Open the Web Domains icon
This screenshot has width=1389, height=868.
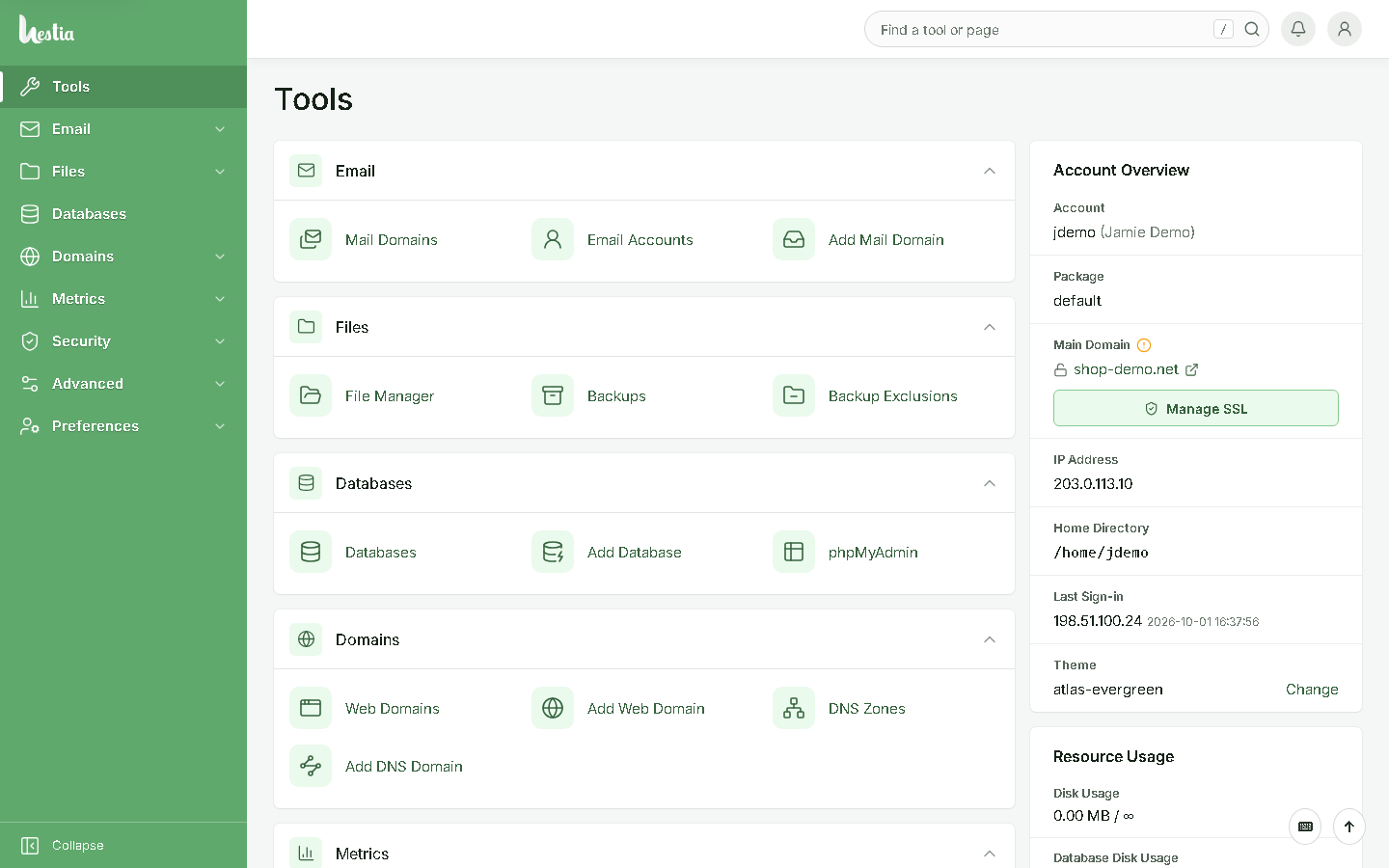[311, 708]
